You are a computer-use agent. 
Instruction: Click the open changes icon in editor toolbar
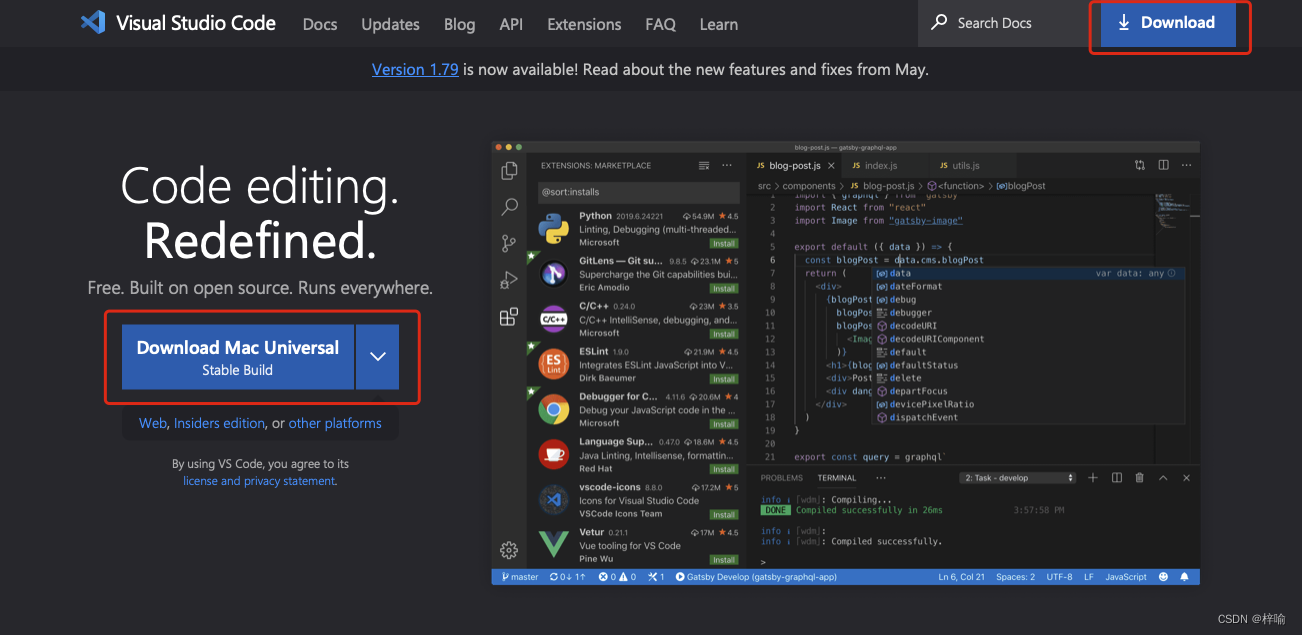tap(1140, 165)
